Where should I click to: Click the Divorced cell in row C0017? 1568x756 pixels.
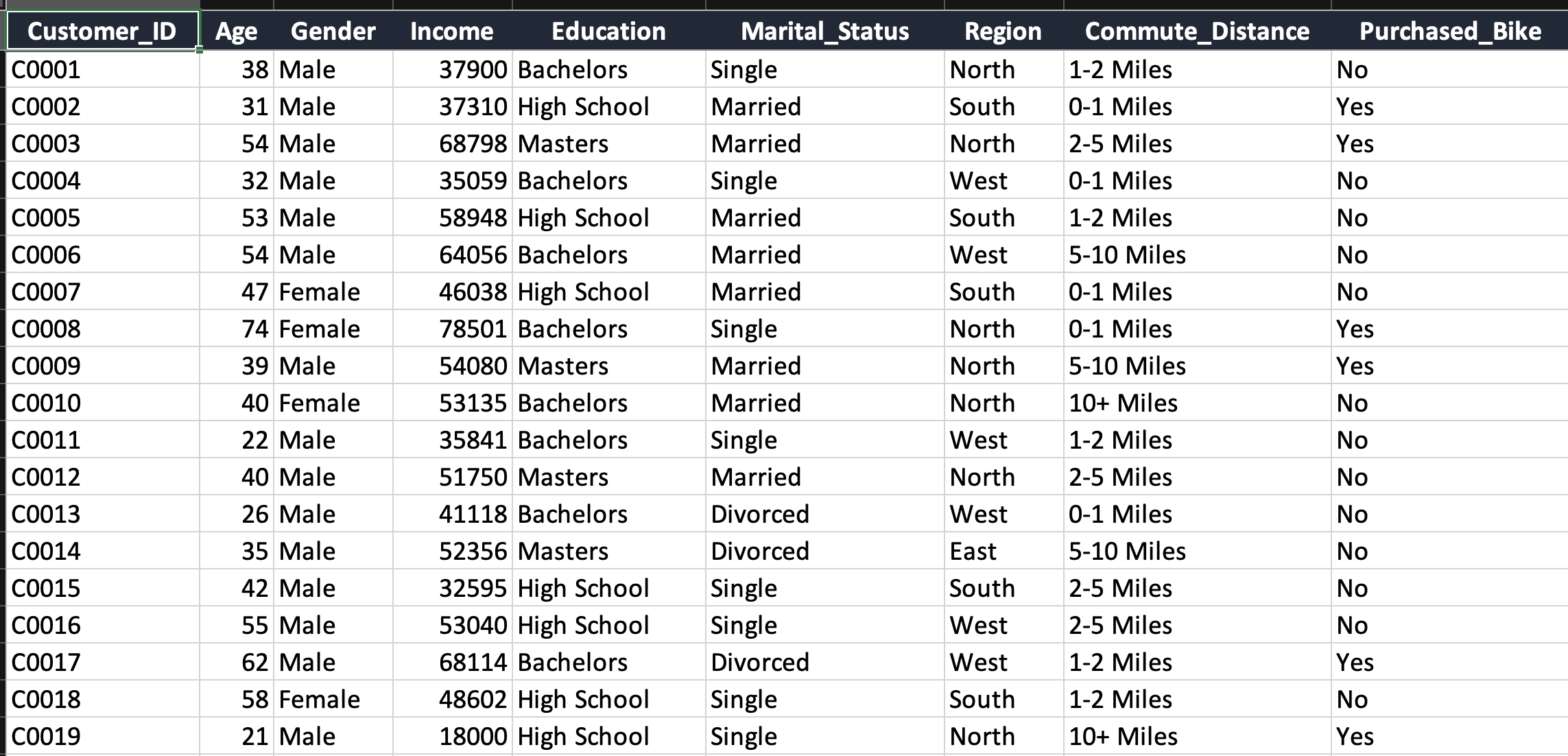[x=760, y=663]
